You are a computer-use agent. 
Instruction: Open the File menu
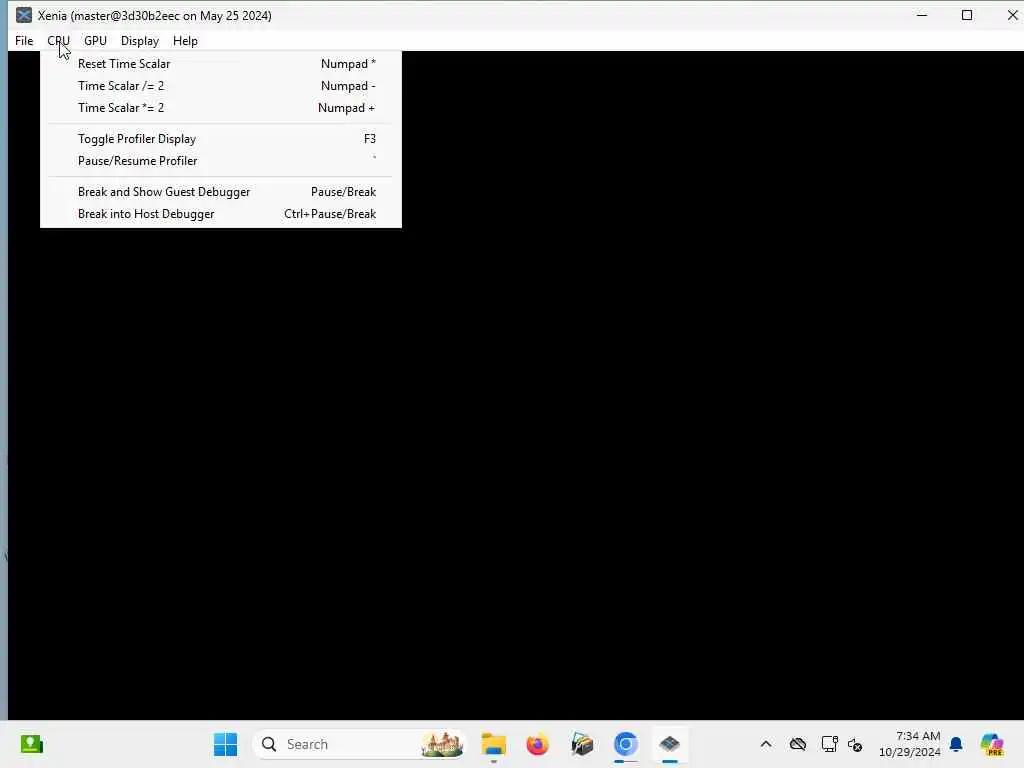click(24, 40)
